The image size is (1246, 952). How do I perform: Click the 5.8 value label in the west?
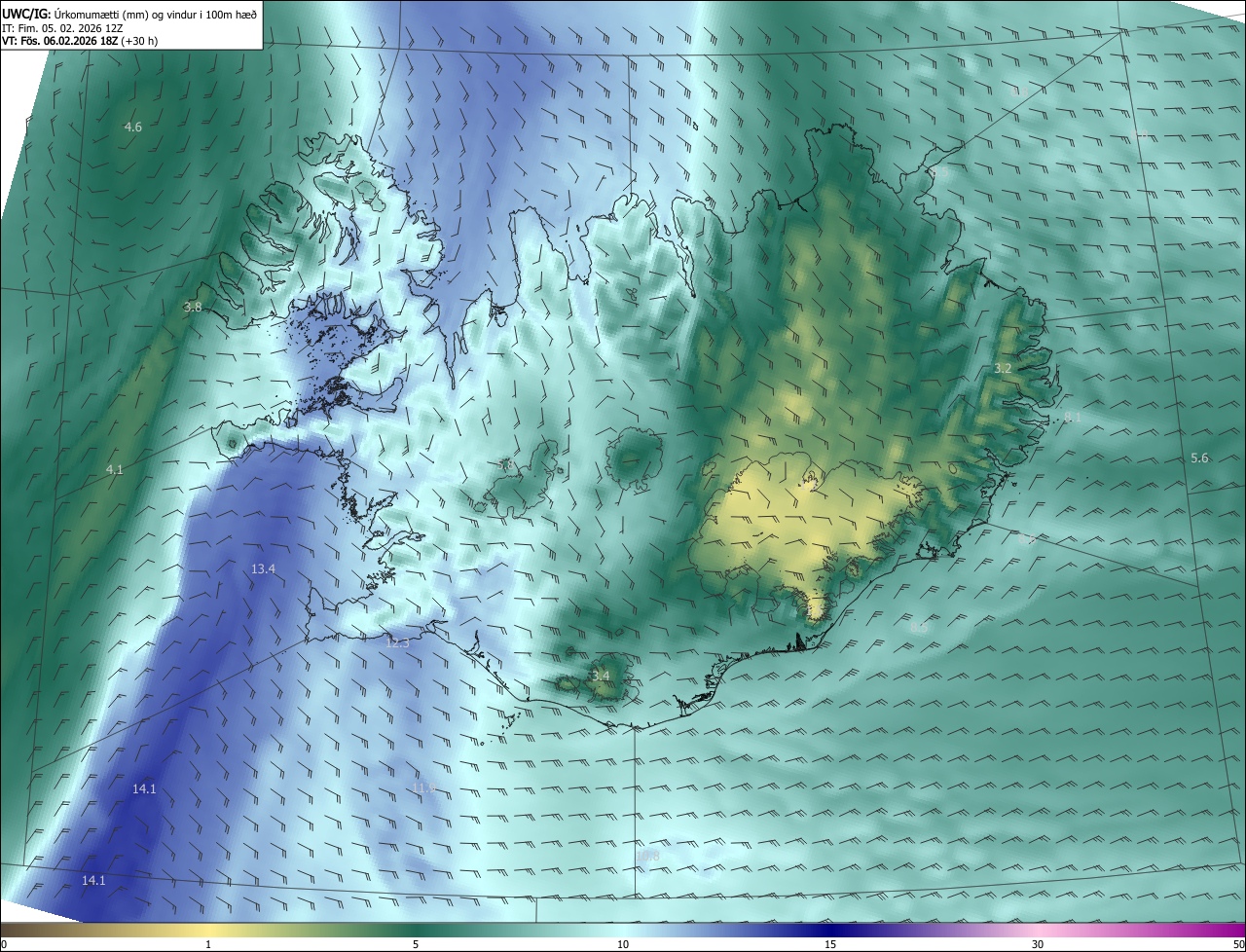pyautogui.click(x=504, y=465)
